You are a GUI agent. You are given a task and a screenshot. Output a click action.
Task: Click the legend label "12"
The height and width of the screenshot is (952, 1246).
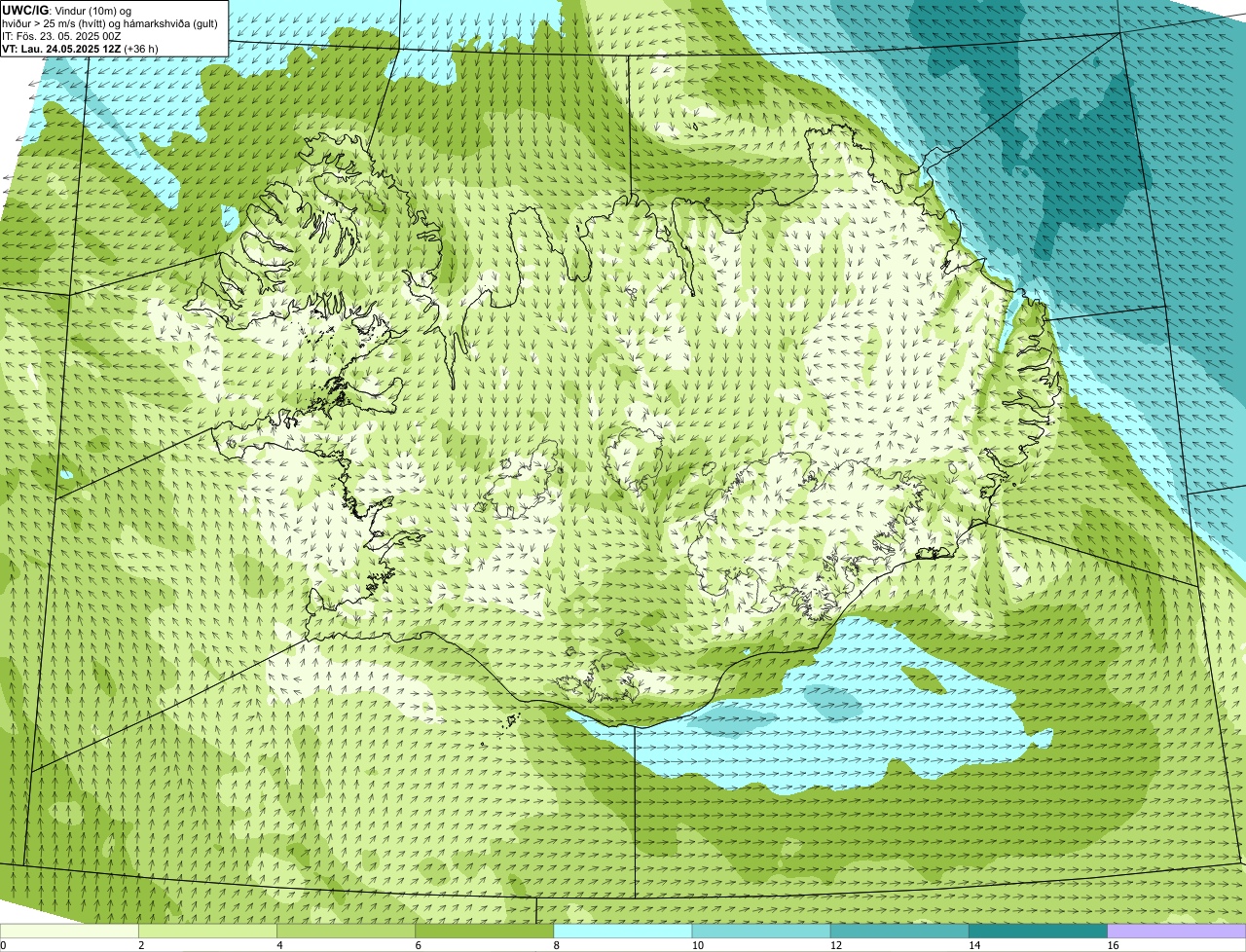[836, 945]
